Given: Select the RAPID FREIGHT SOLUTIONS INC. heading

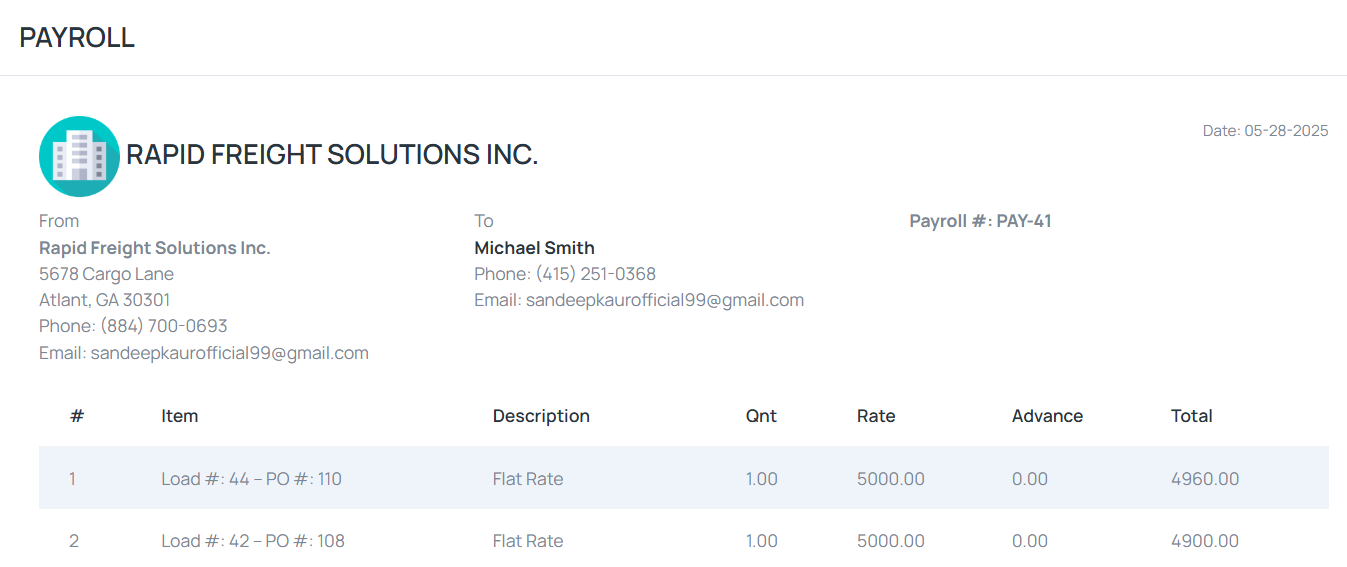Looking at the screenshot, I should pyautogui.click(x=332, y=155).
